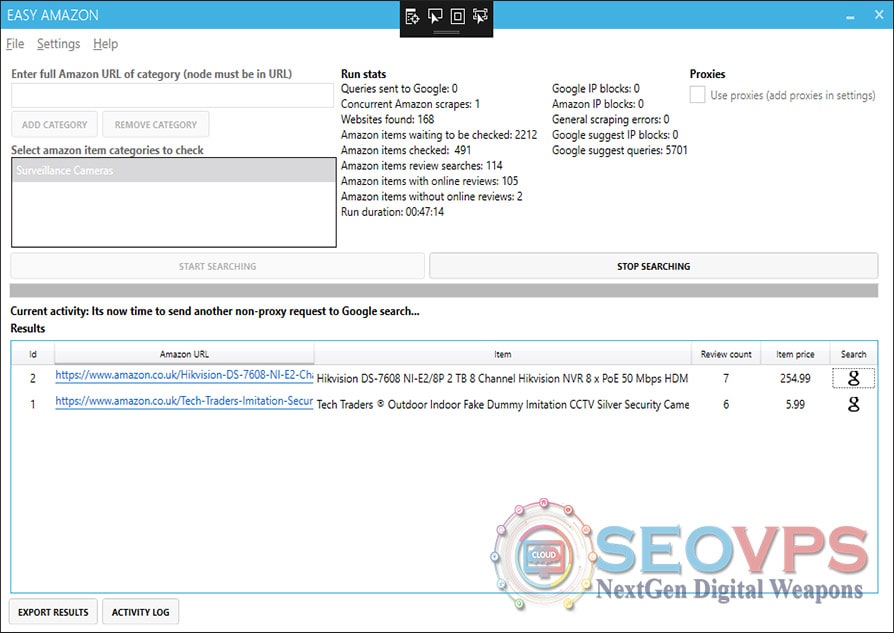
Task: Click the Add Category button
Action: 55,124
